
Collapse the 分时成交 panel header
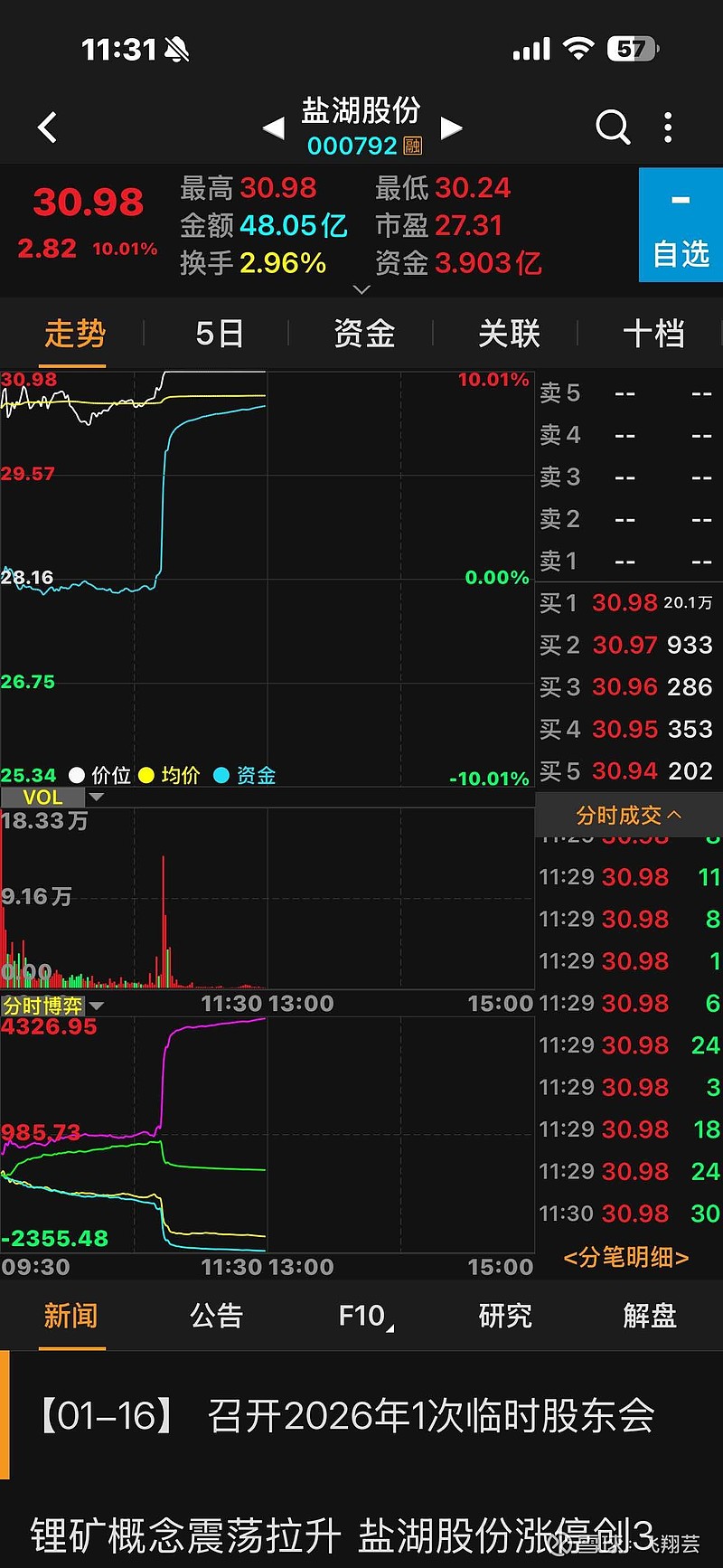[x=629, y=816]
